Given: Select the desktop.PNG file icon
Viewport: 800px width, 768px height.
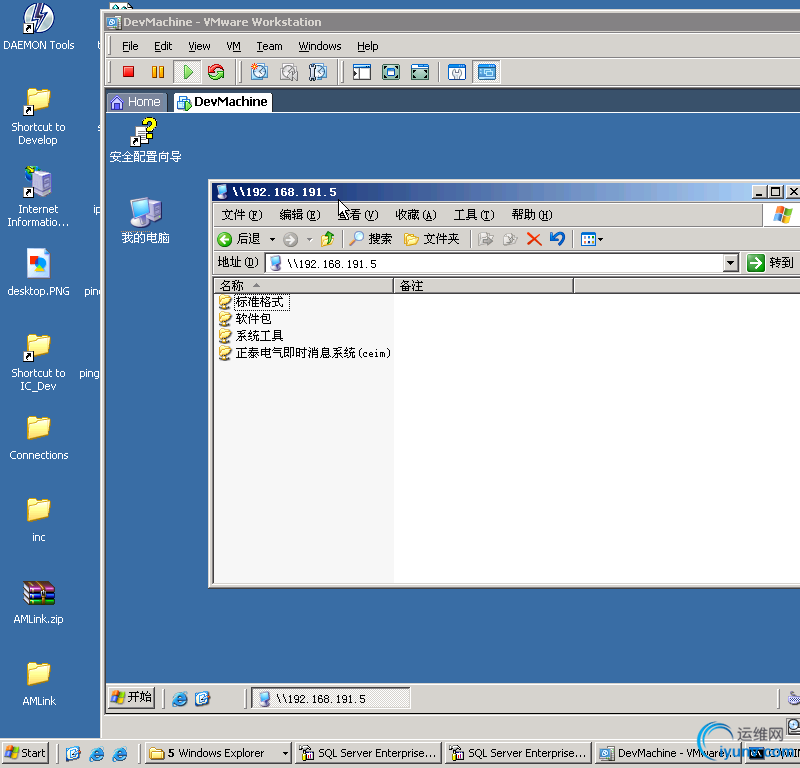Looking at the screenshot, I should click(39, 273).
